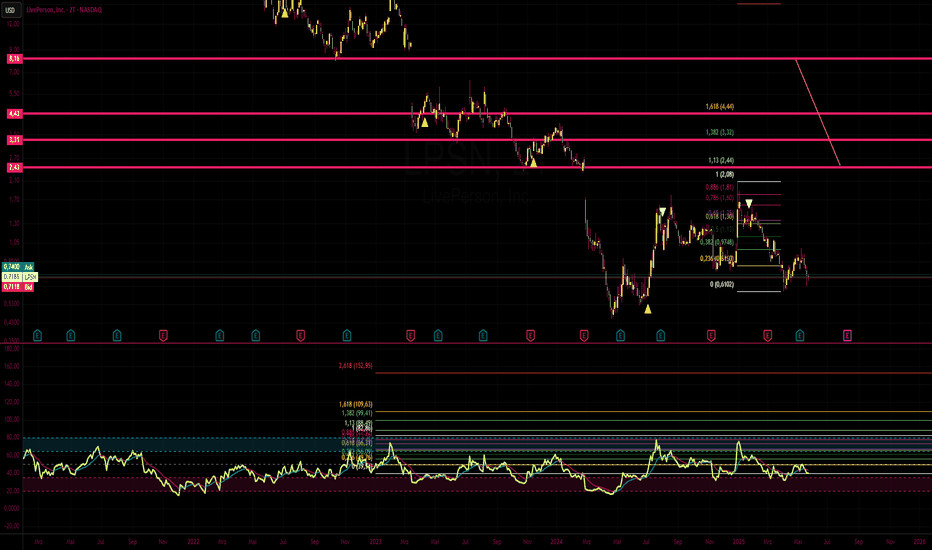Open the red earnings marker at November 2024
This screenshot has height=550, width=932.
(711, 336)
